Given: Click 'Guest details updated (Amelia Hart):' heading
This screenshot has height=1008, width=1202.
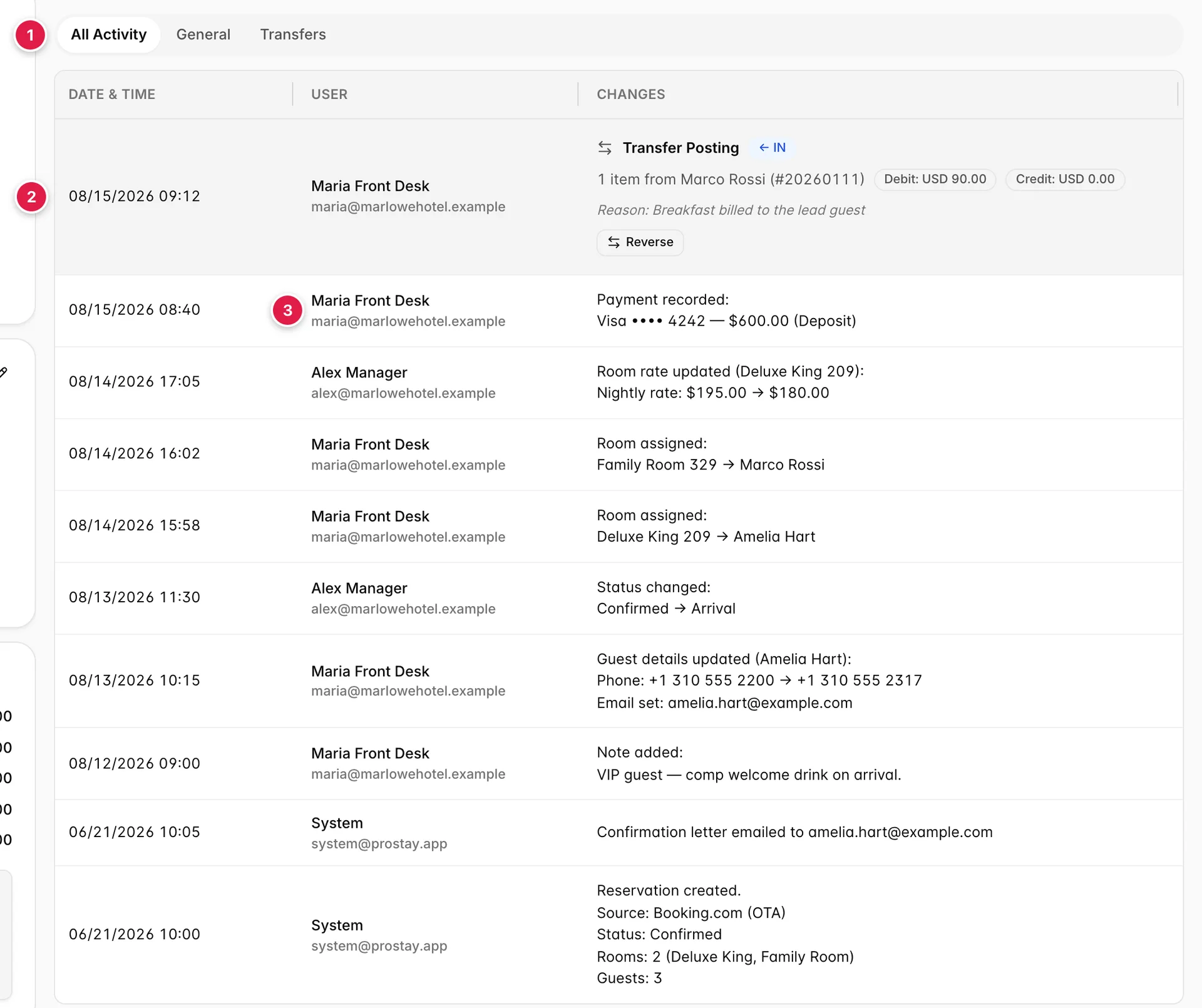Looking at the screenshot, I should click(724, 659).
